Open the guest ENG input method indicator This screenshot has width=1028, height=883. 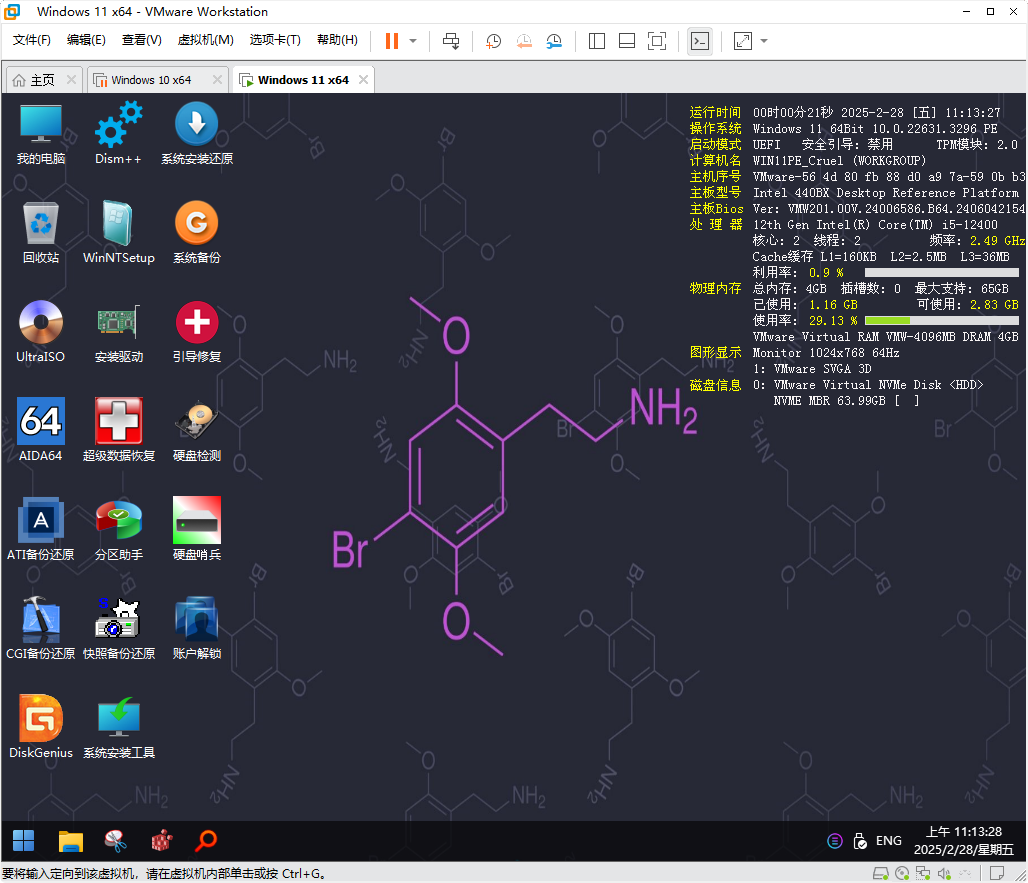pos(888,840)
